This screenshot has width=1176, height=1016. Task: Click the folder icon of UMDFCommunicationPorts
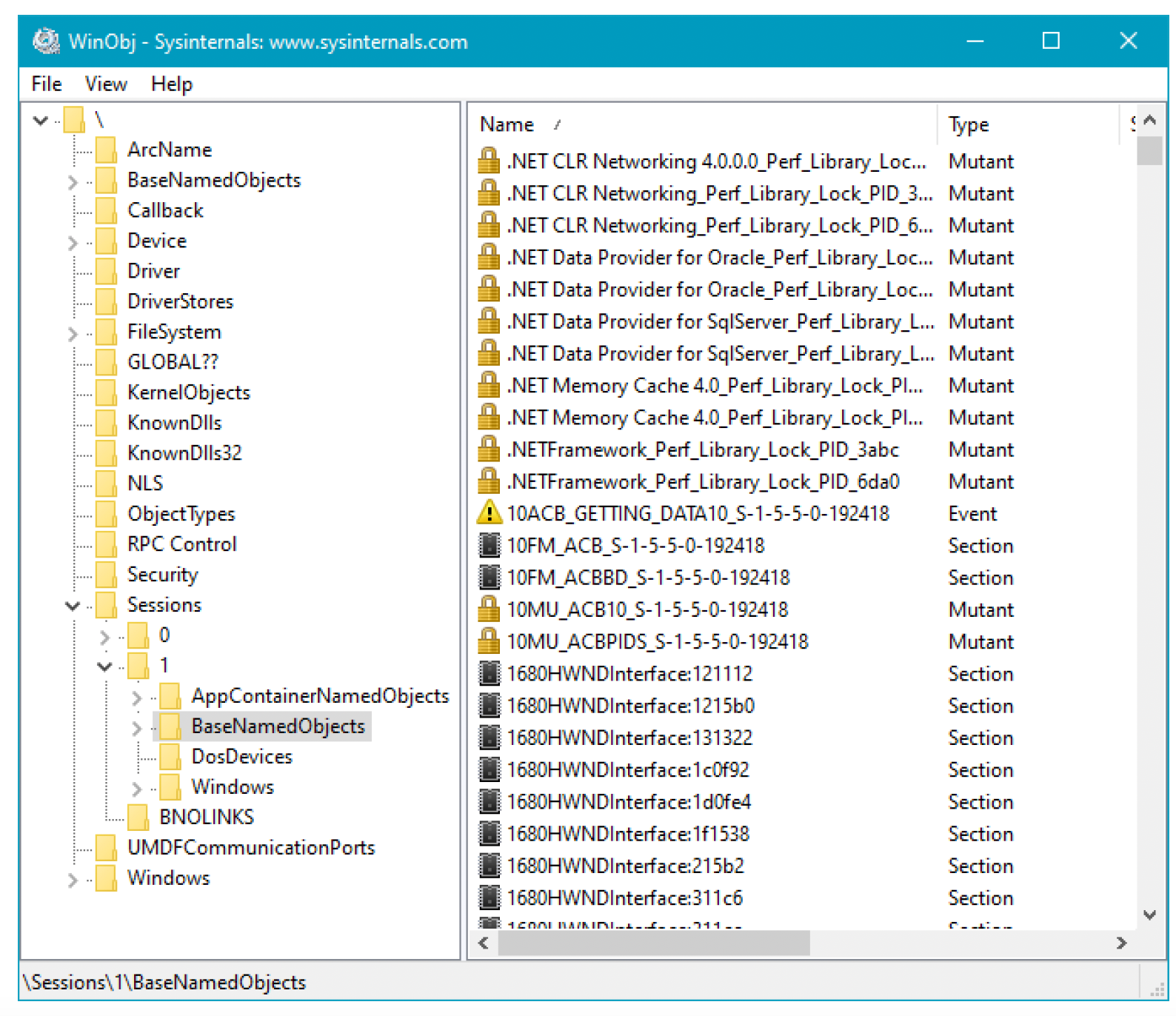107,847
